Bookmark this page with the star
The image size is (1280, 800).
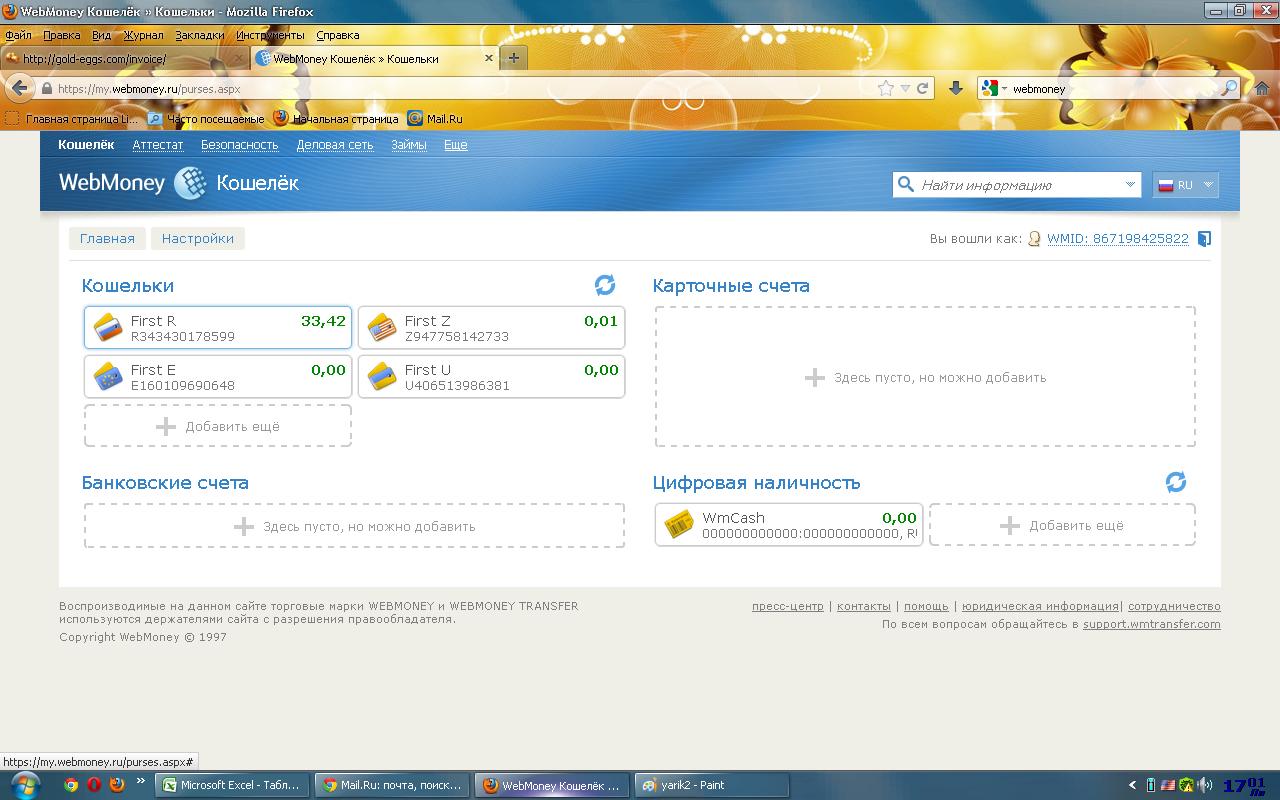885,88
